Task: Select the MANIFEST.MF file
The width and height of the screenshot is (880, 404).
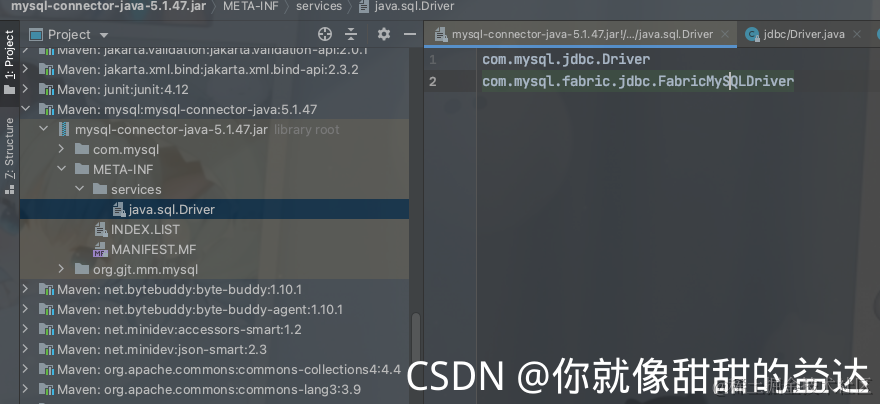Action: 214,249
